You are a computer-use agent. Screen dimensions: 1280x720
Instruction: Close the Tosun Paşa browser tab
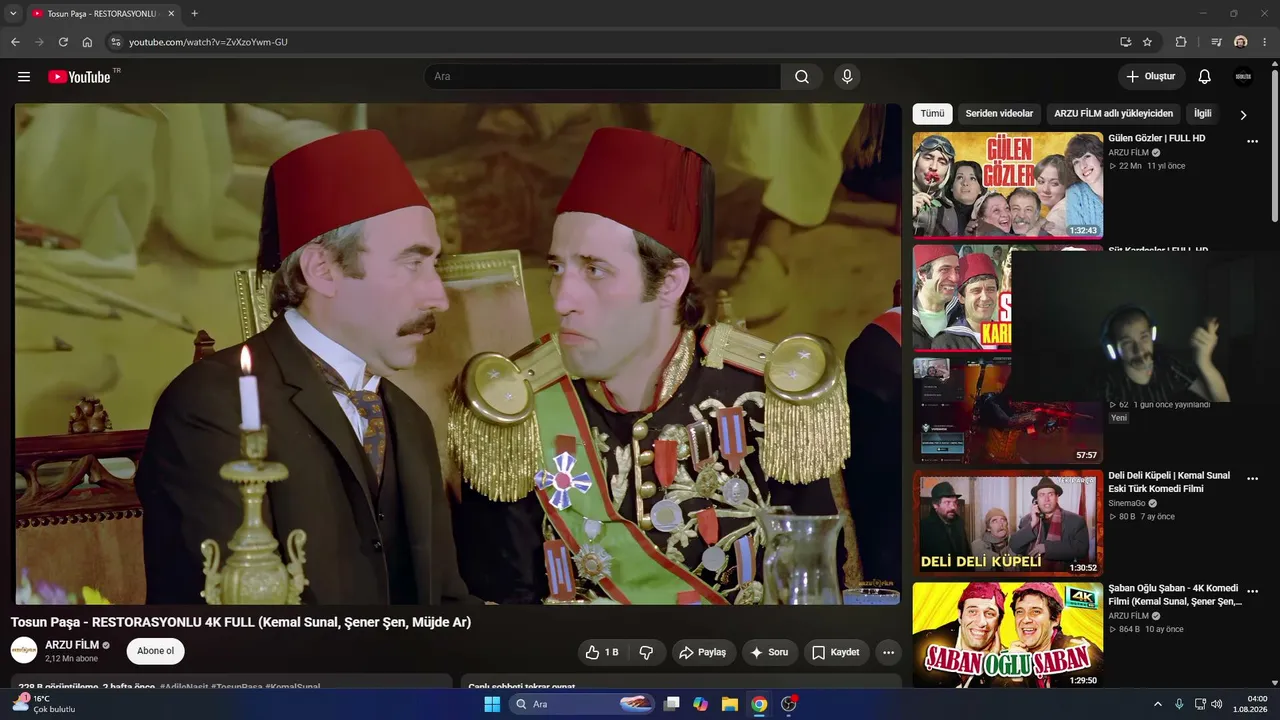171,14
